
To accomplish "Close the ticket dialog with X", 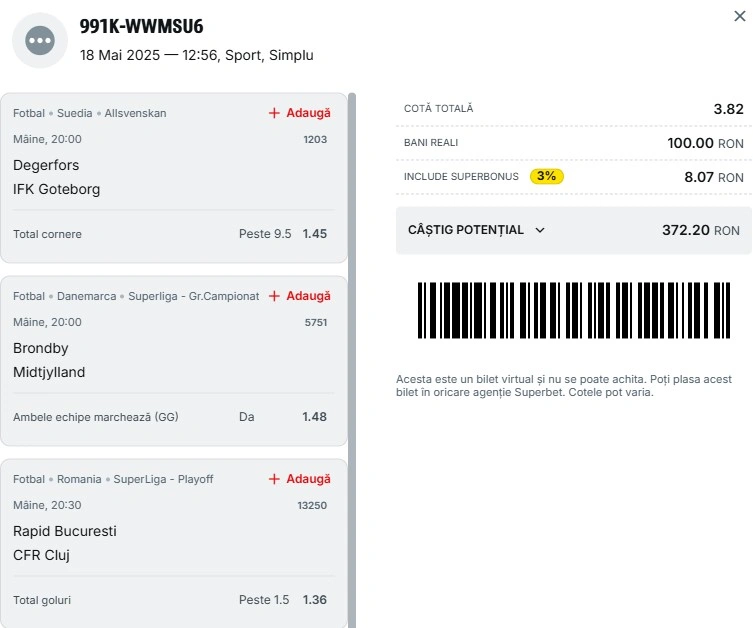I will (x=740, y=16).
